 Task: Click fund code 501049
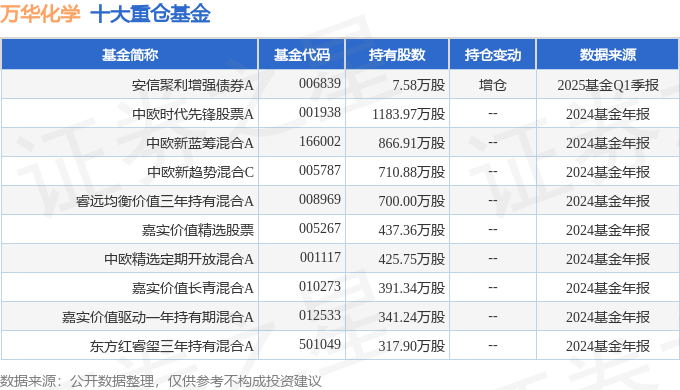(320, 345)
